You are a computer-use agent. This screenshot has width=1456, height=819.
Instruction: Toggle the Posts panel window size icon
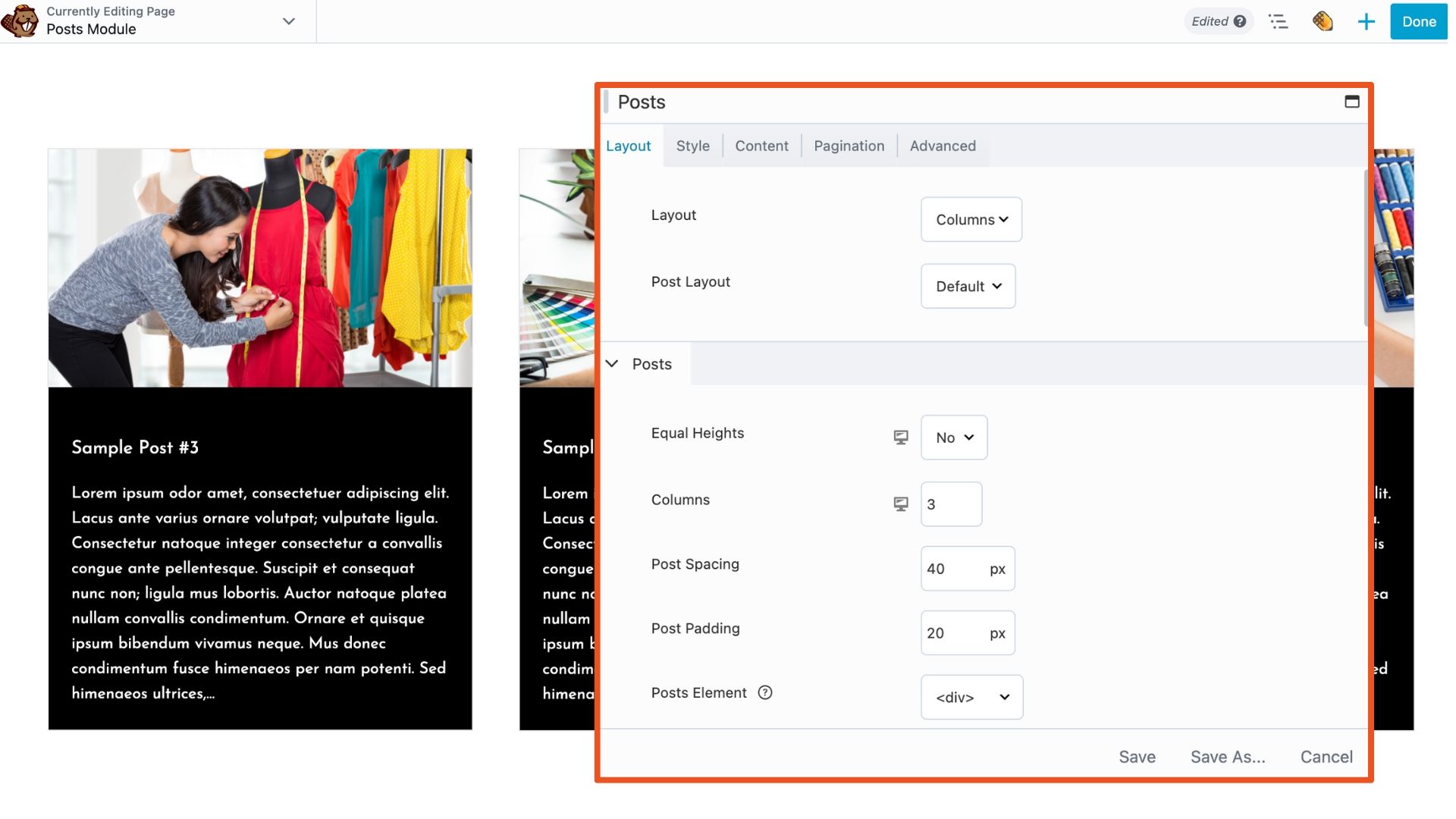1351,102
